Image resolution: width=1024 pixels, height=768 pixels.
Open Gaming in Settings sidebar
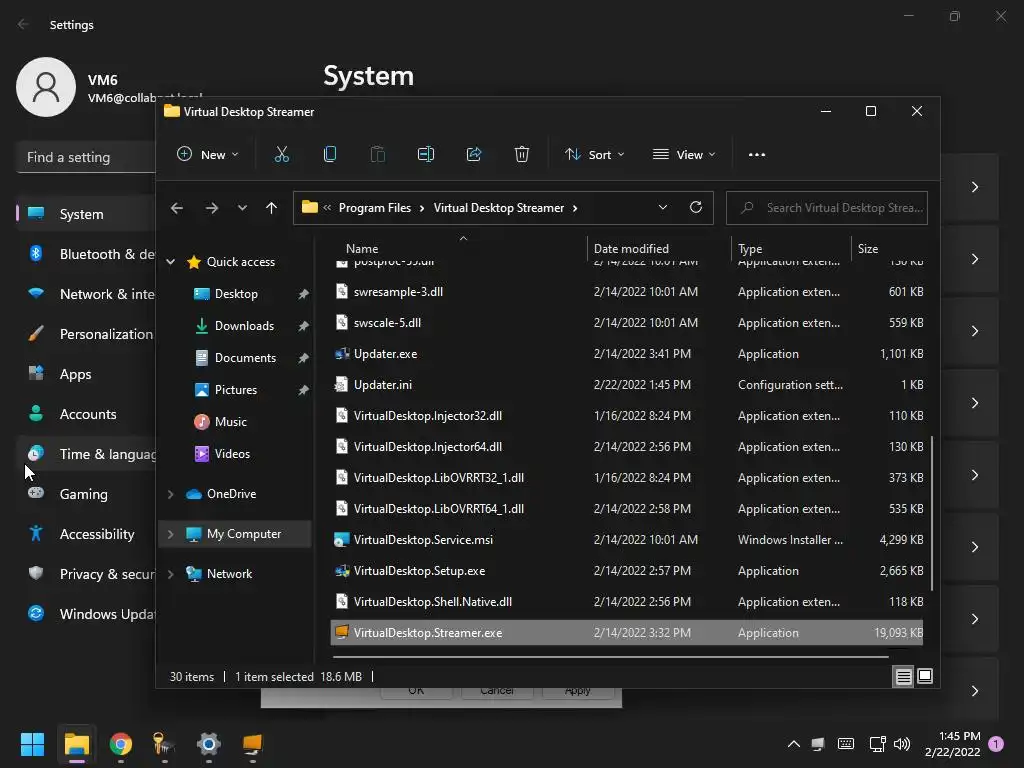pyautogui.click(x=86, y=494)
